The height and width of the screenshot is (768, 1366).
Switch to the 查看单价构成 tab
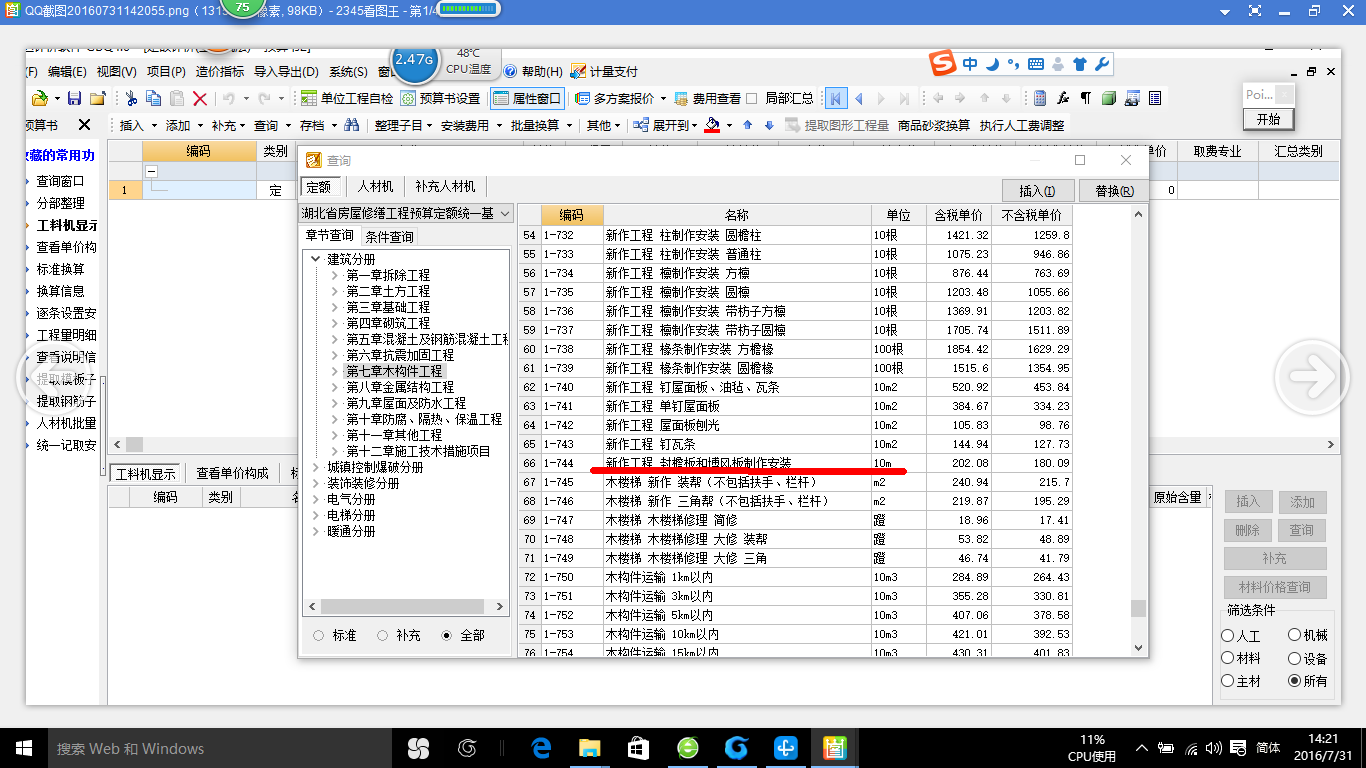tap(233, 473)
